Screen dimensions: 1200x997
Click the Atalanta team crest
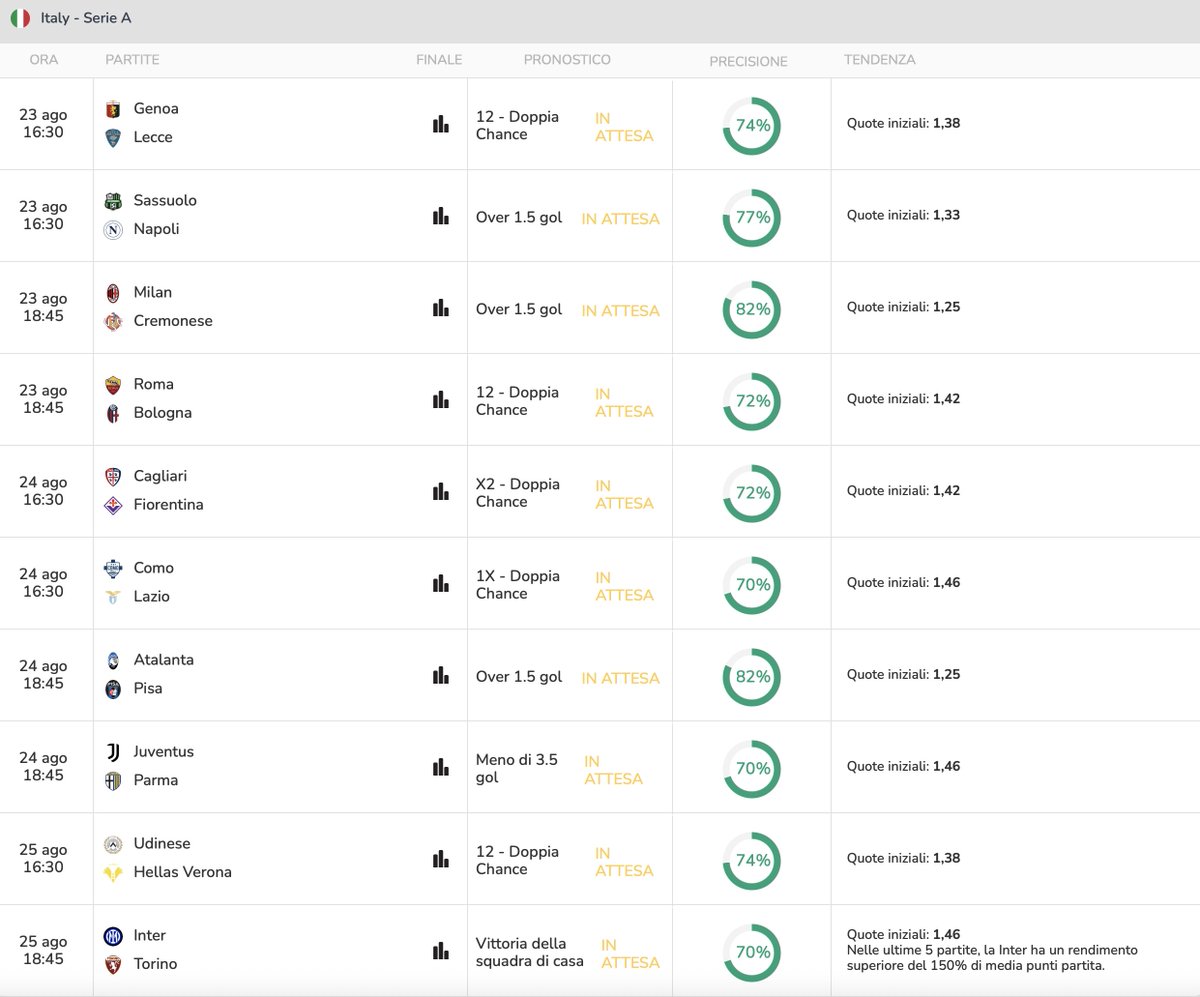[113, 660]
